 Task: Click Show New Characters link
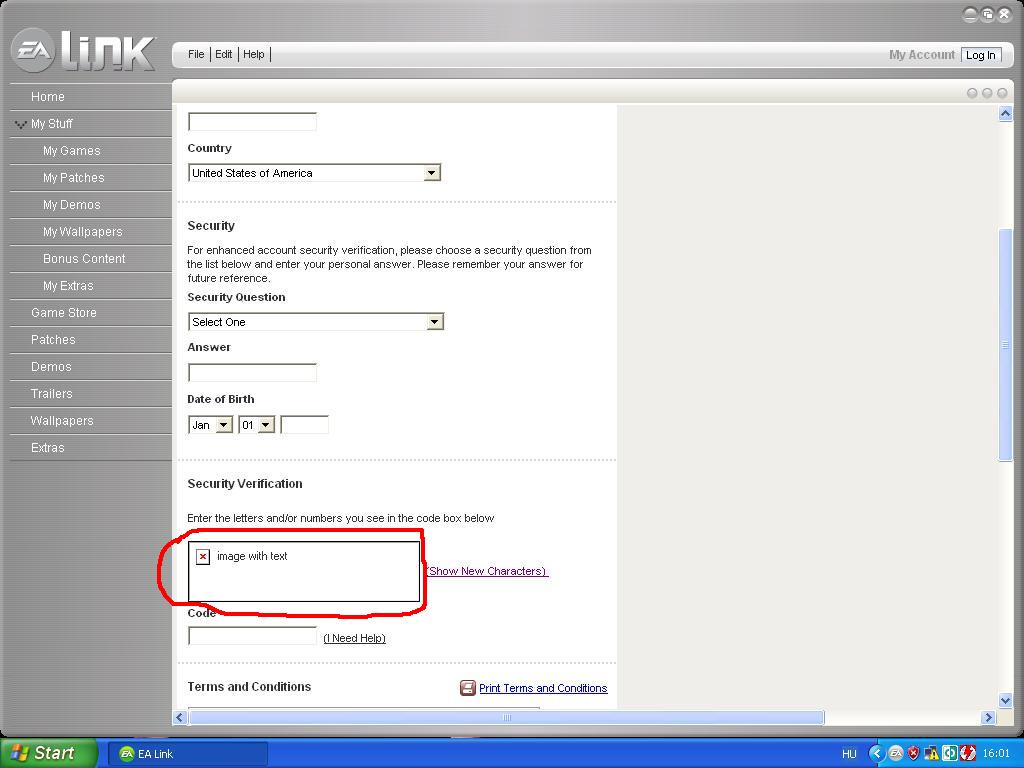[x=487, y=571]
